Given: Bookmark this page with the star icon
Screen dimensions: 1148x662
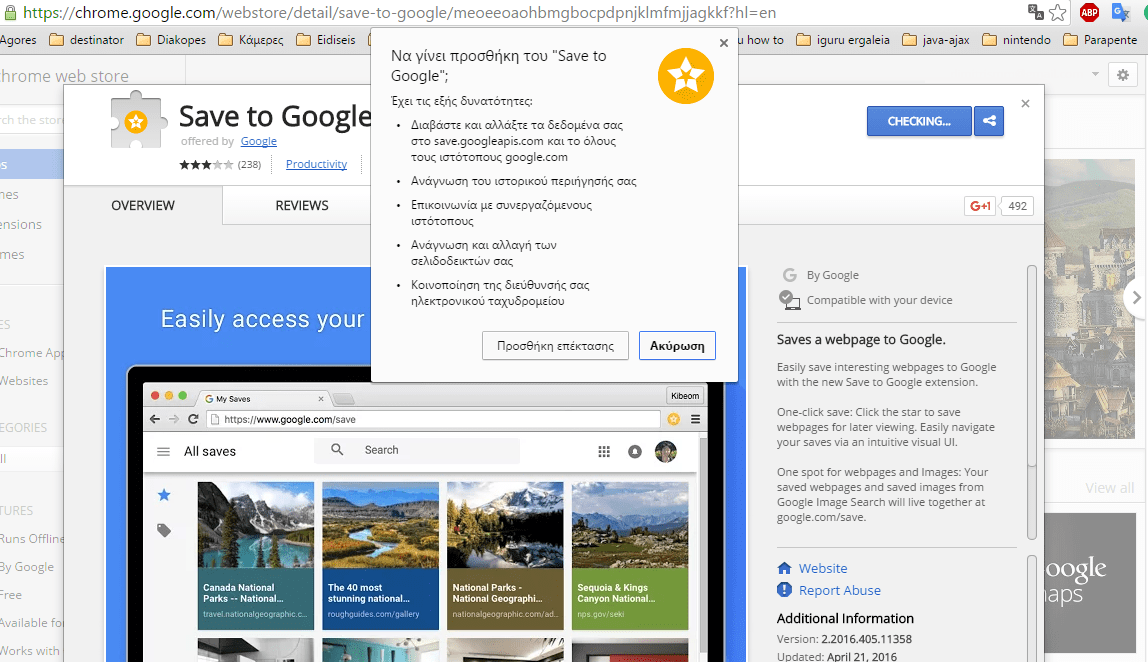Looking at the screenshot, I should (x=1059, y=13).
